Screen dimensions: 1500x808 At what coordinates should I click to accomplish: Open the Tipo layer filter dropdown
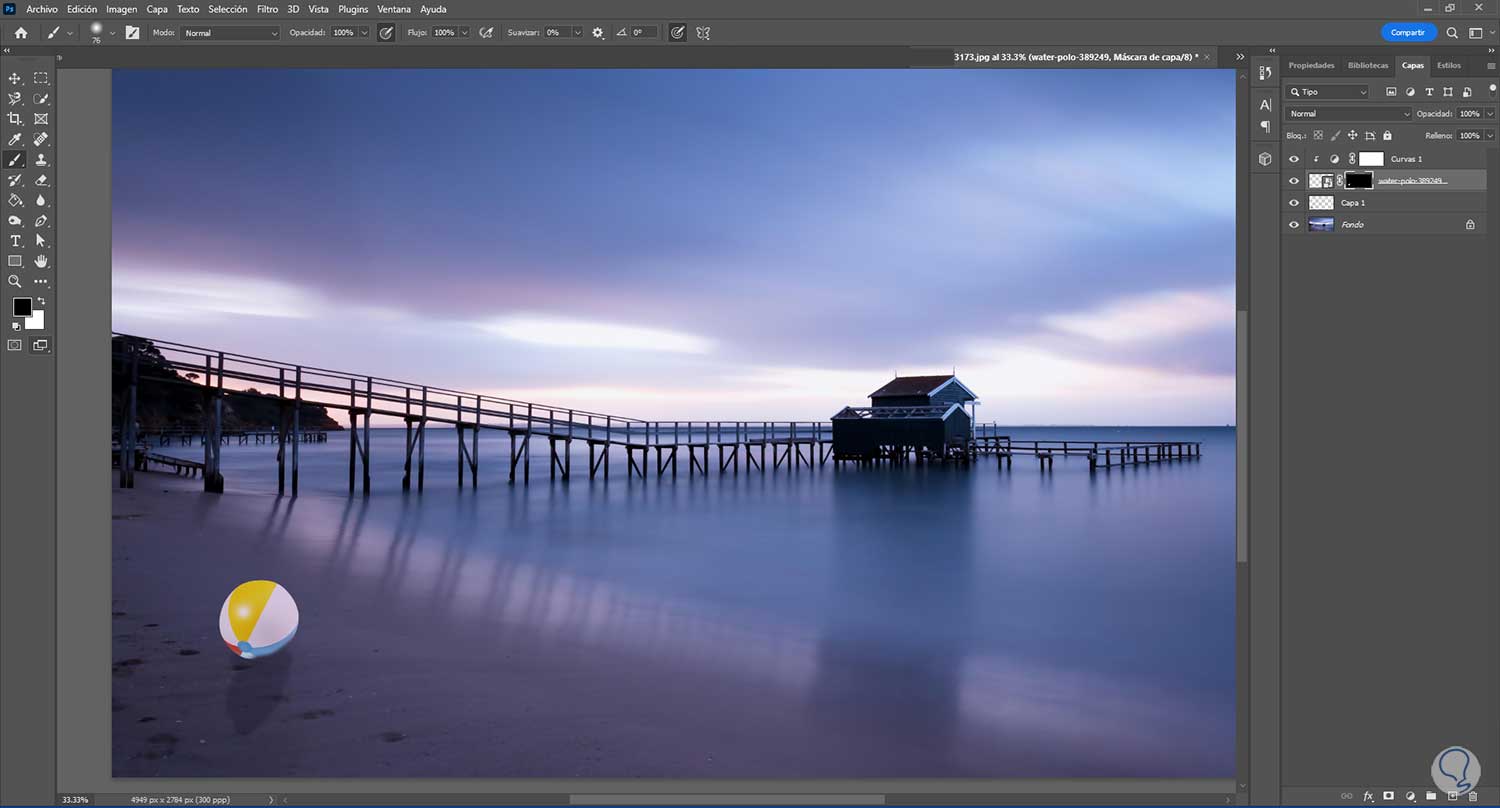(1328, 92)
